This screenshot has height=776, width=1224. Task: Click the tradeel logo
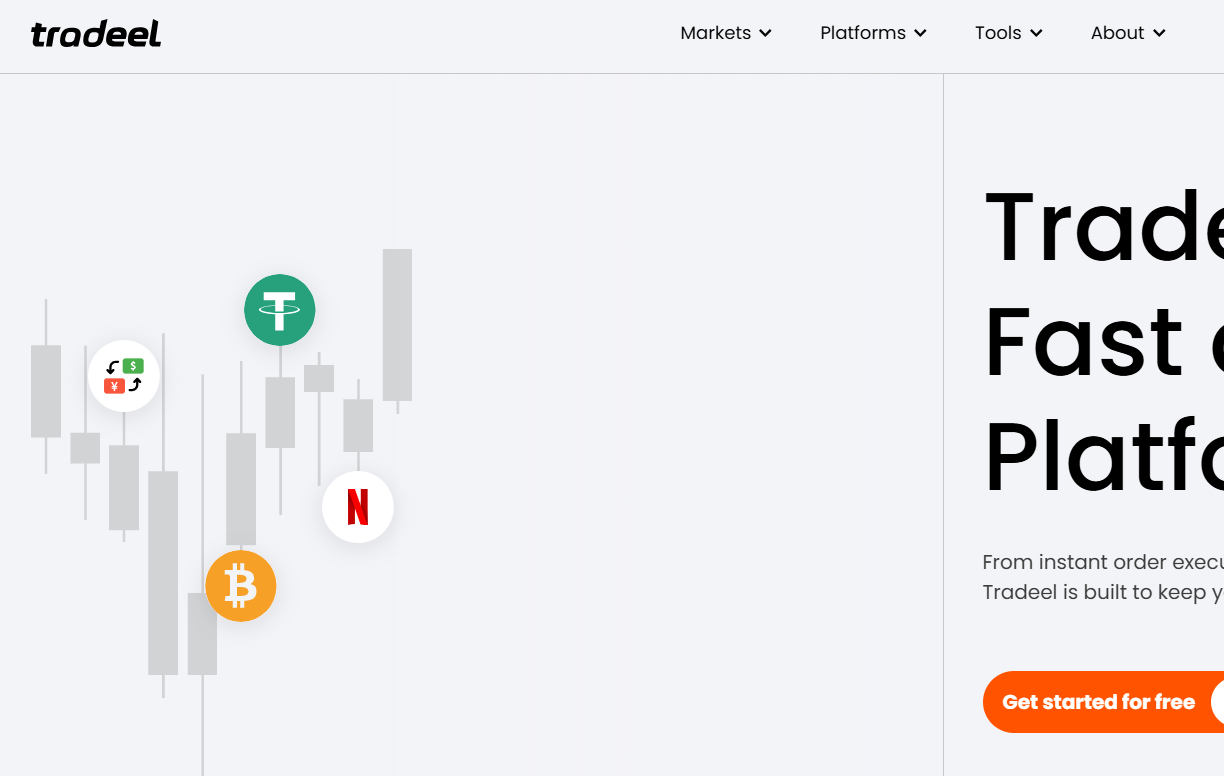click(x=96, y=34)
